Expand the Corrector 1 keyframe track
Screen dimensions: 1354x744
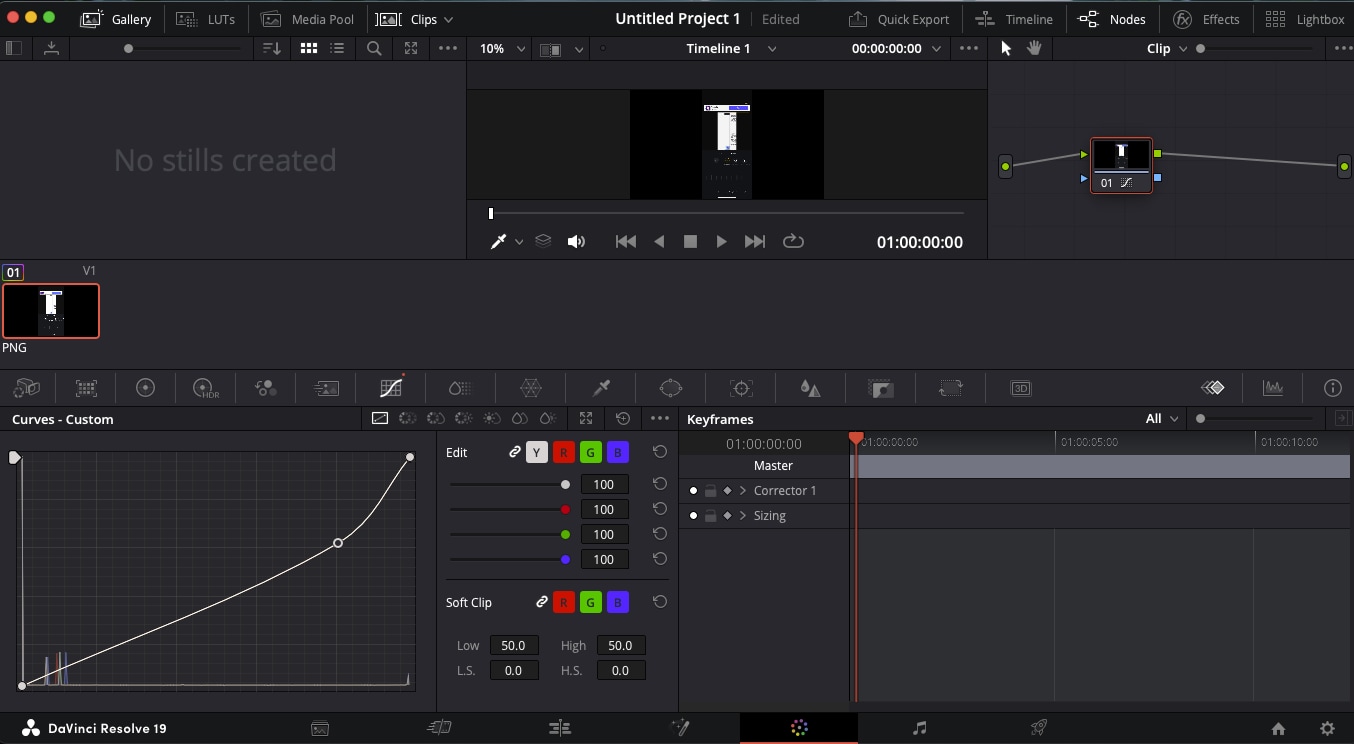743,491
